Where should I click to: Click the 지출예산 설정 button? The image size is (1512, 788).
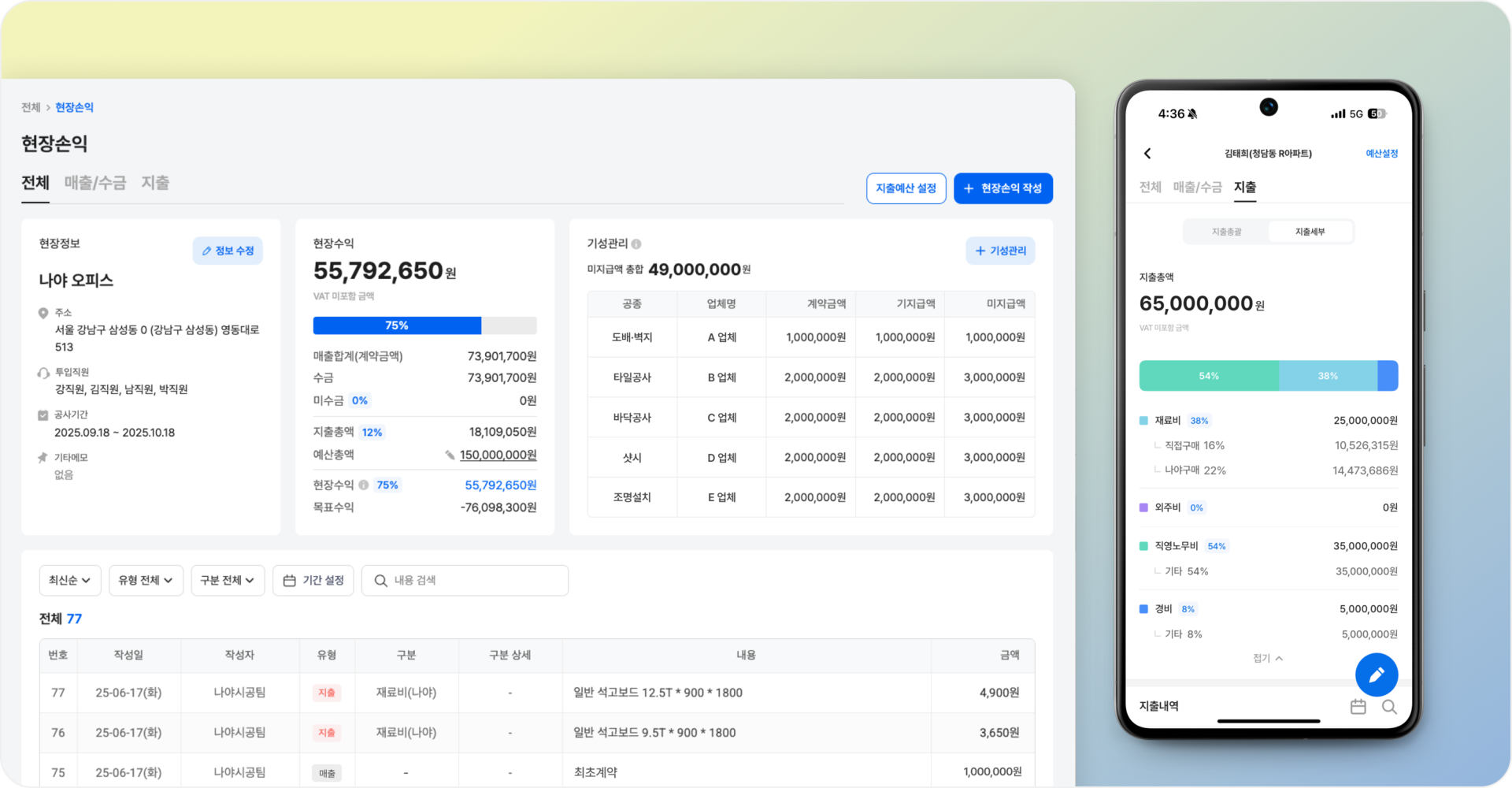(x=906, y=188)
